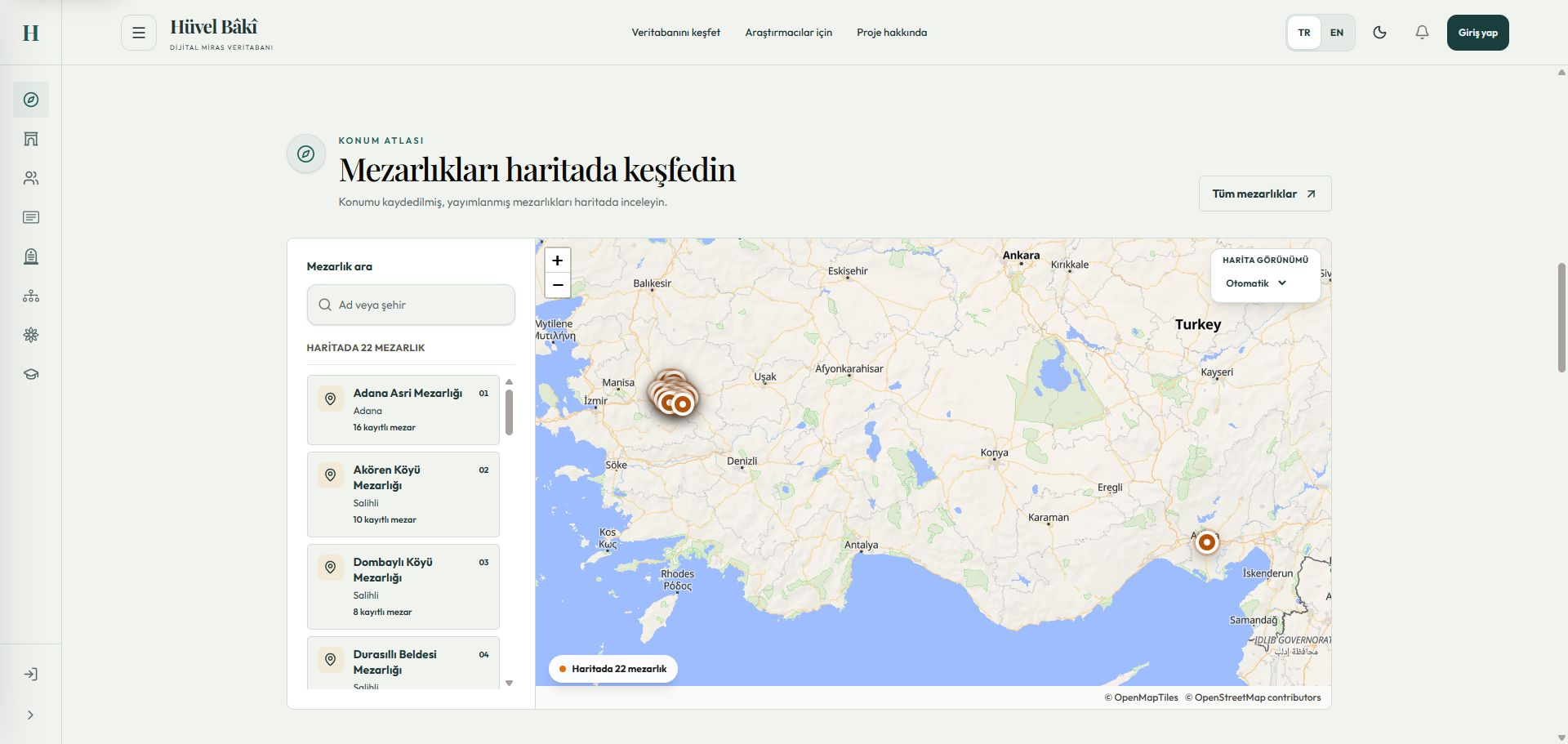Screen dimensions: 1568x744
Task: Select Dombaylı Köyü Mezarlığı list card
Action: click(403, 586)
